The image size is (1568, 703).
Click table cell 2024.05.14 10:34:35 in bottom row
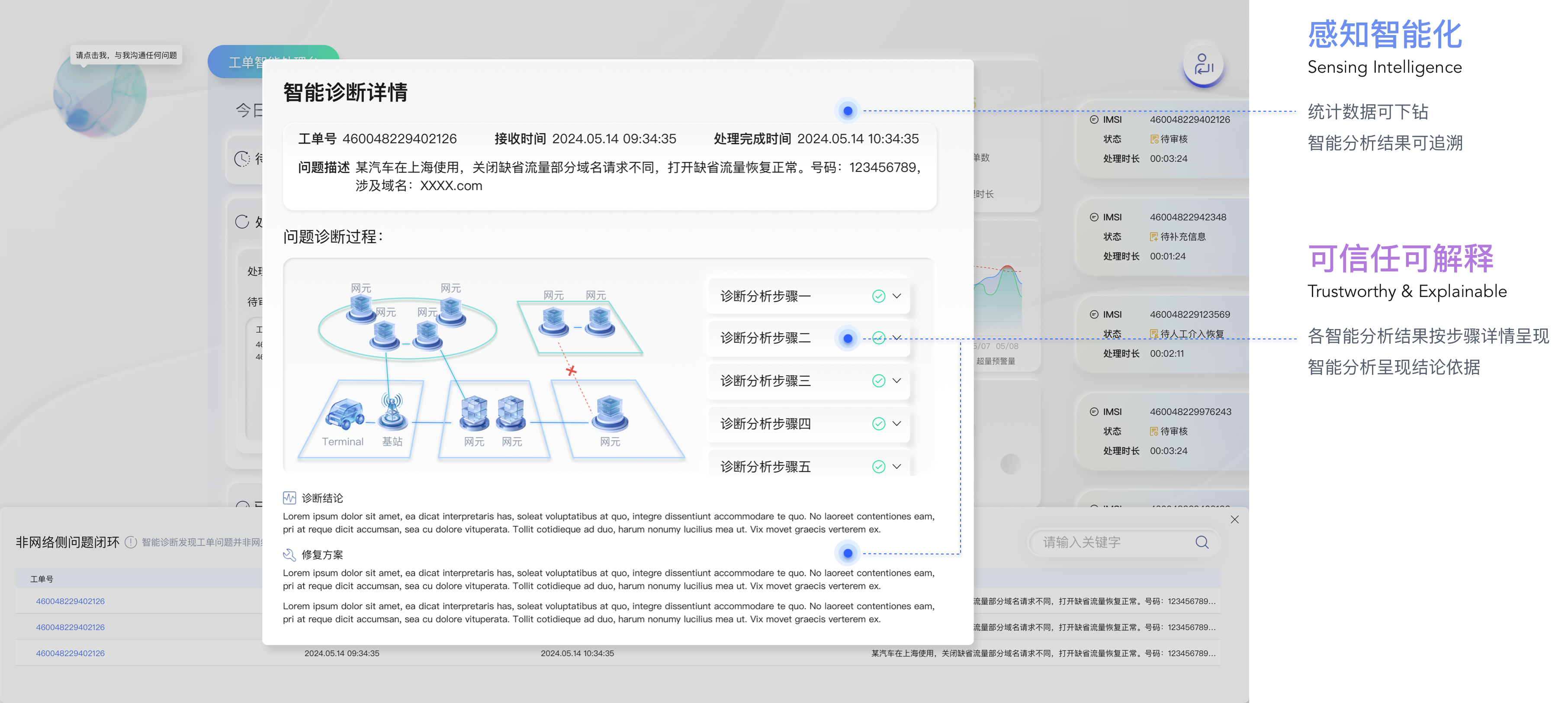click(577, 653)
